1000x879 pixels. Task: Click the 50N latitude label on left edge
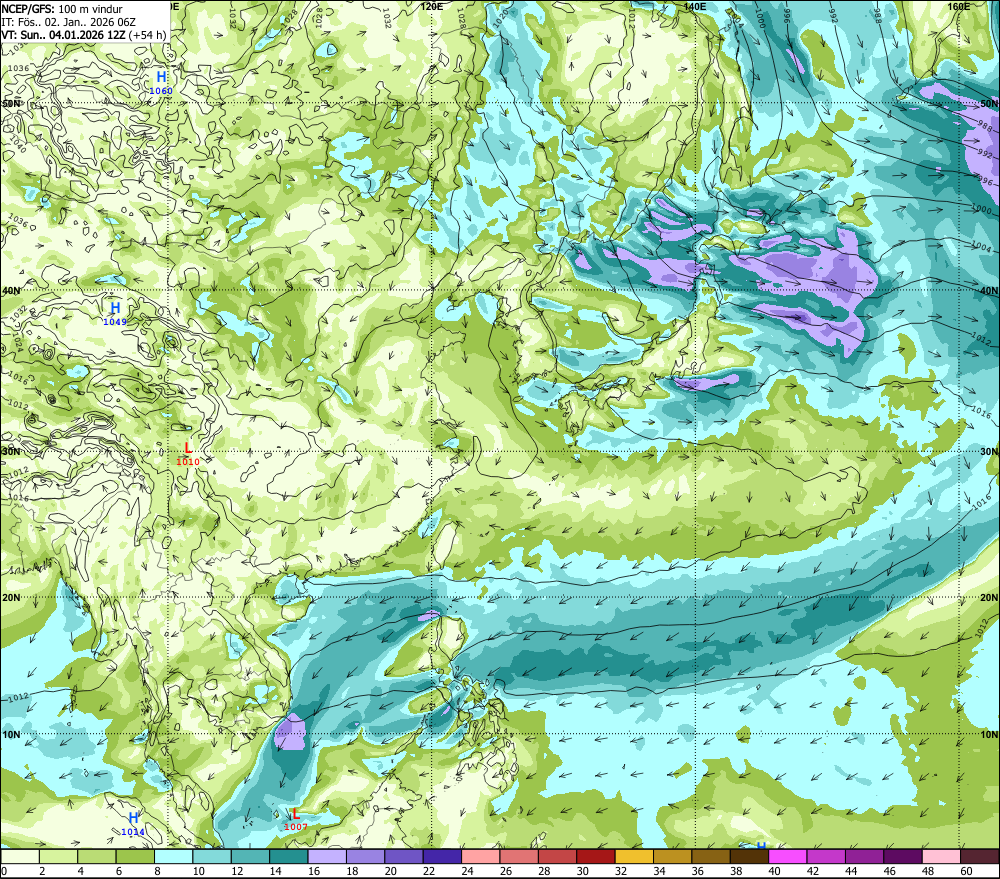coord(10,103)
